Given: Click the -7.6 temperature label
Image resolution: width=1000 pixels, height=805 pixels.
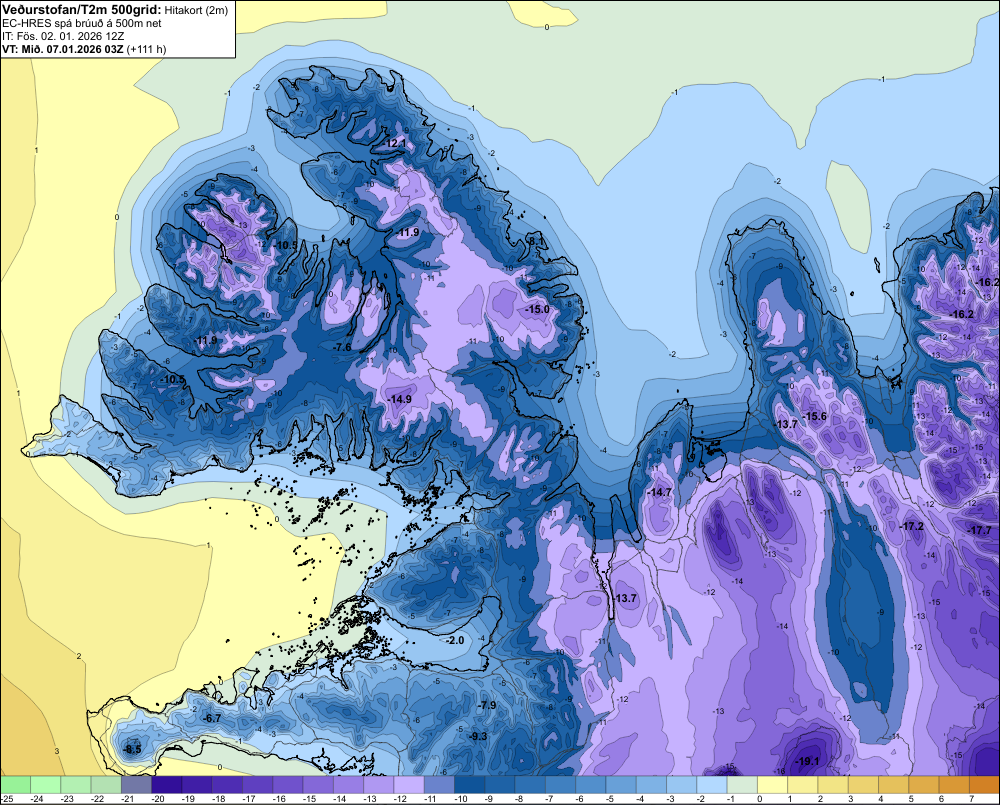Looking at the screenshot, I should point(342,348).
